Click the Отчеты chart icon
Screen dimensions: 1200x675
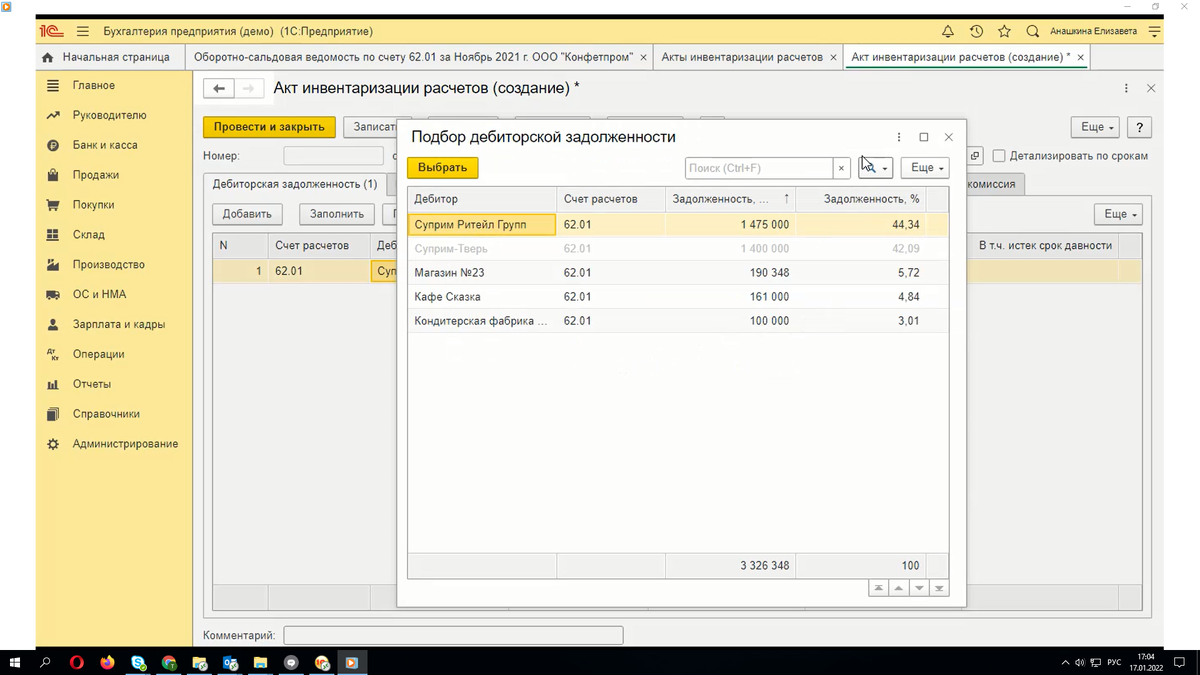pos(53,384)
